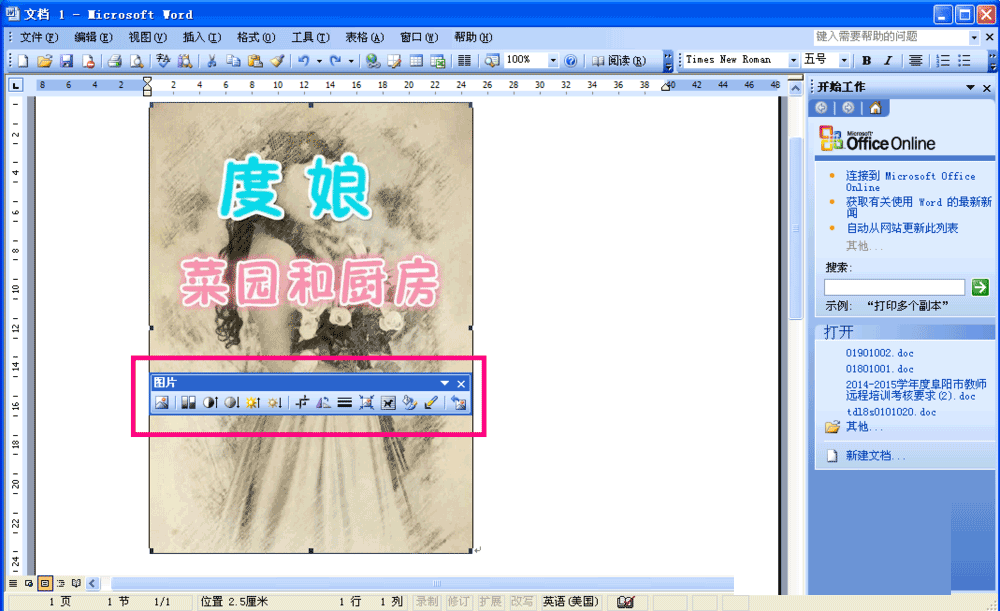
Task: Open the 格式 (Format) menu
Action: pyautogui.click(x=255, y=37)
